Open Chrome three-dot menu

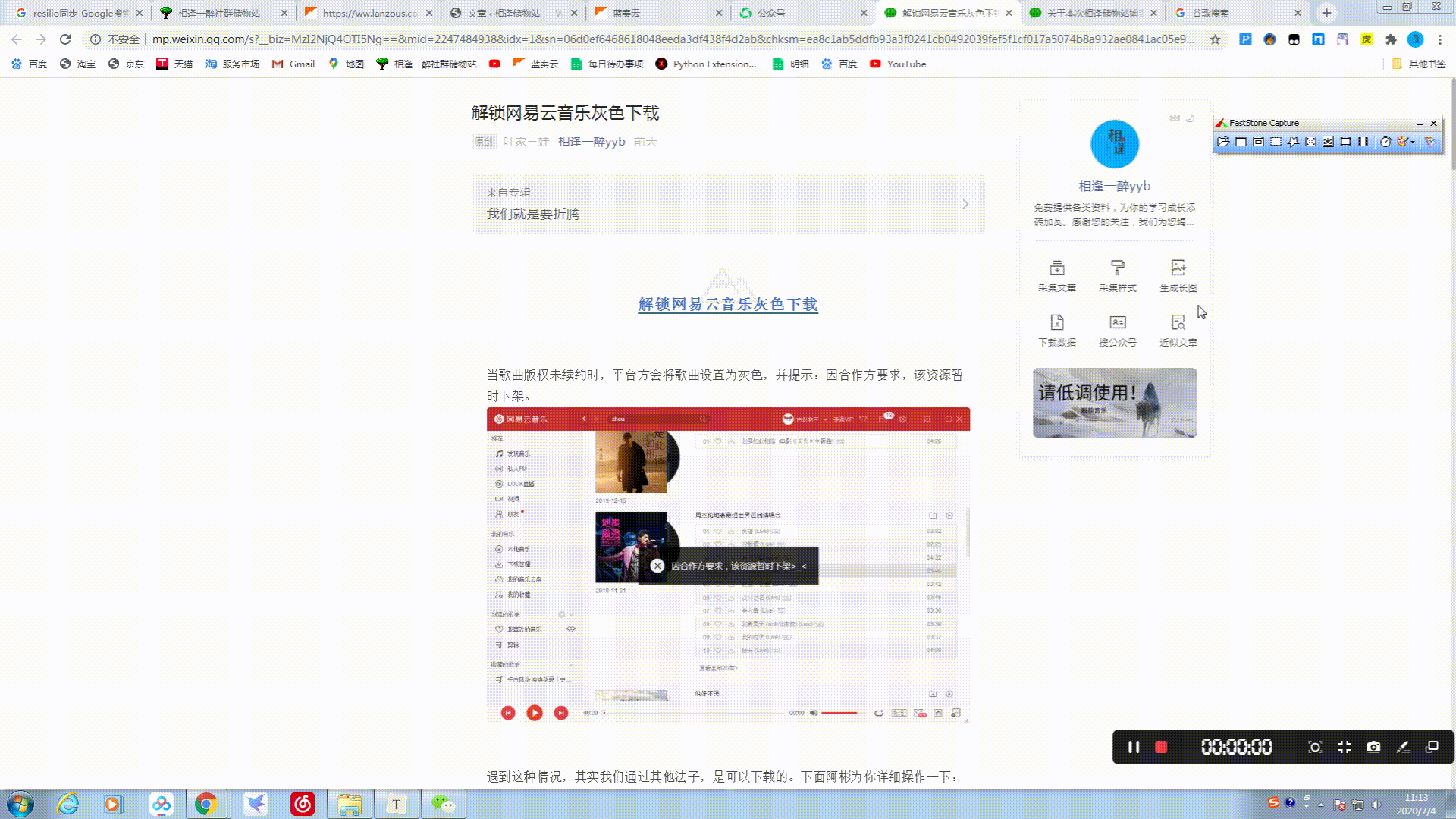1440,39
